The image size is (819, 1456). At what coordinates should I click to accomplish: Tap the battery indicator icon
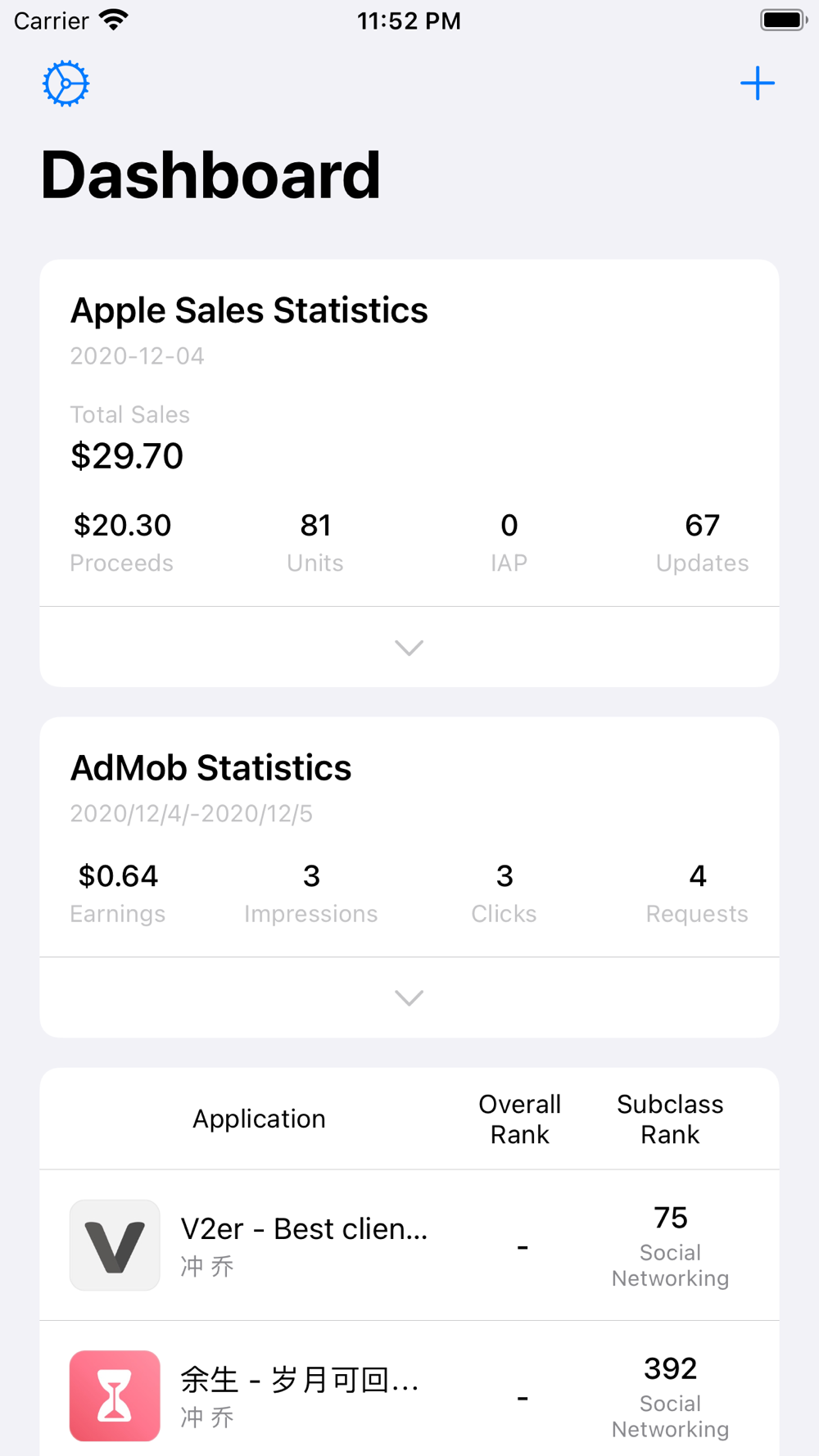click(x=783, y=20)
